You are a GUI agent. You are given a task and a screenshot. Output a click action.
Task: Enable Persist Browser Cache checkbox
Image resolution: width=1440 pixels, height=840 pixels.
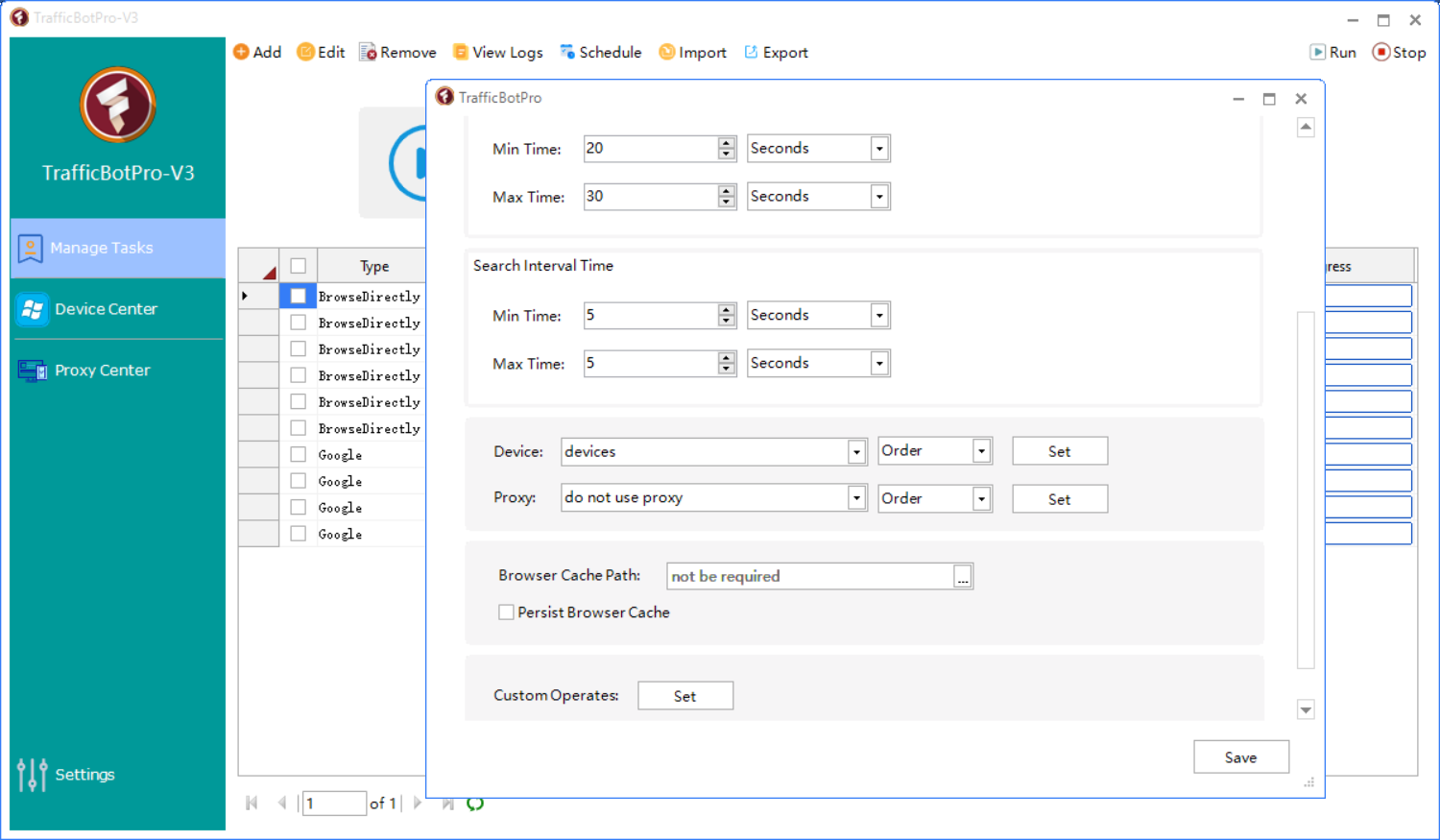(x=506, y=612)
